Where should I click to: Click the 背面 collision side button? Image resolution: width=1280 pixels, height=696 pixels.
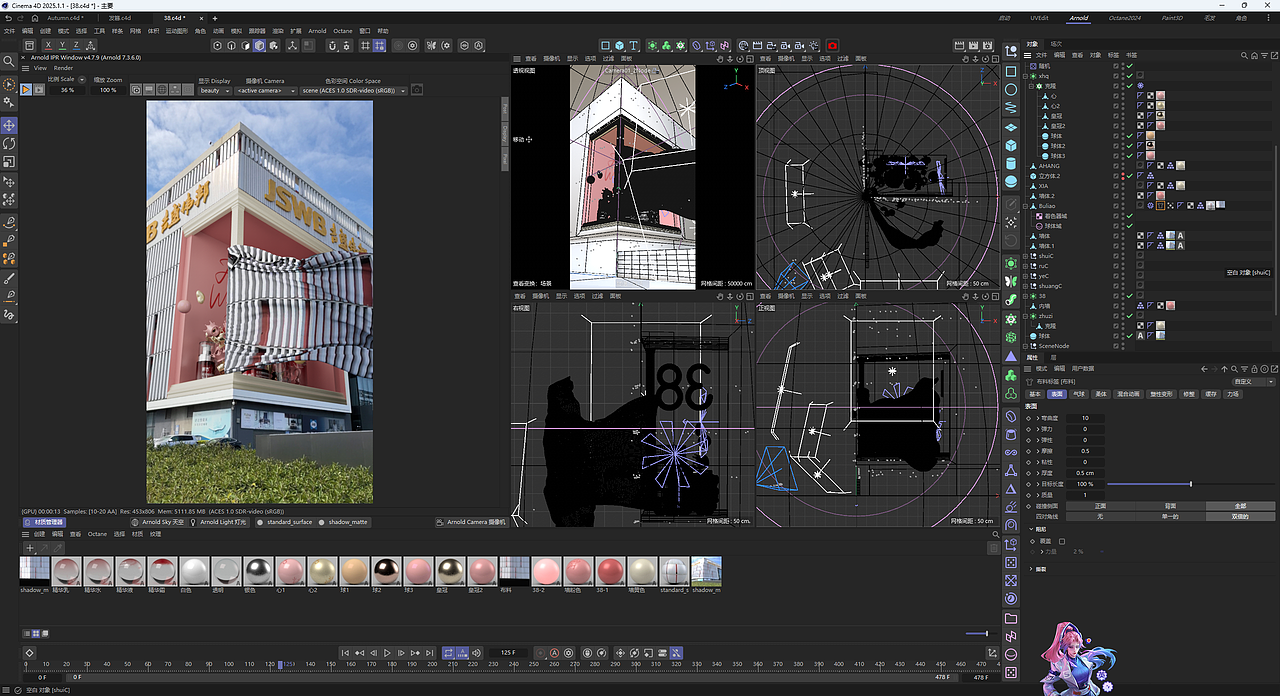pyautogui.click(x=1170, y=506)
